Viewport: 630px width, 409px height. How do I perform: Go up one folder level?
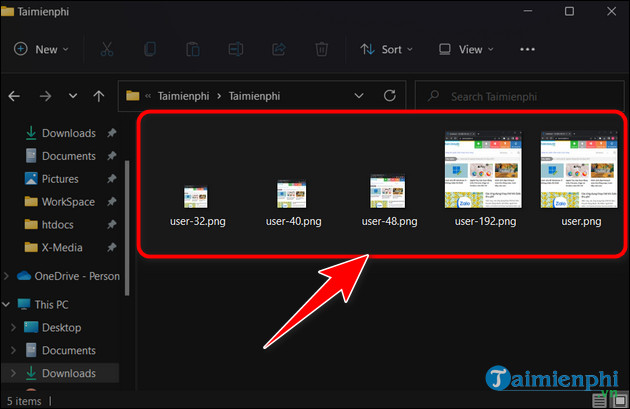pyautogui.click(x=99, y=96)
